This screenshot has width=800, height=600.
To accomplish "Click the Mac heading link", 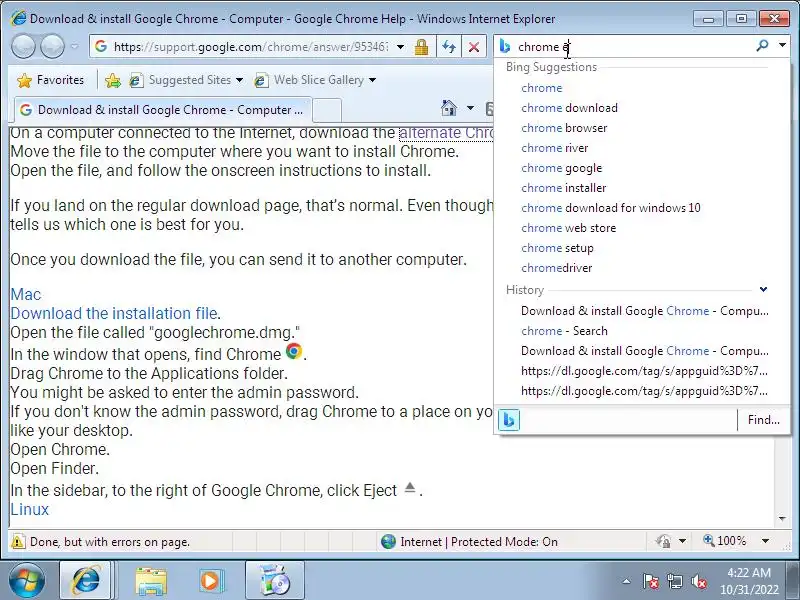I will [x=26, y=294].
